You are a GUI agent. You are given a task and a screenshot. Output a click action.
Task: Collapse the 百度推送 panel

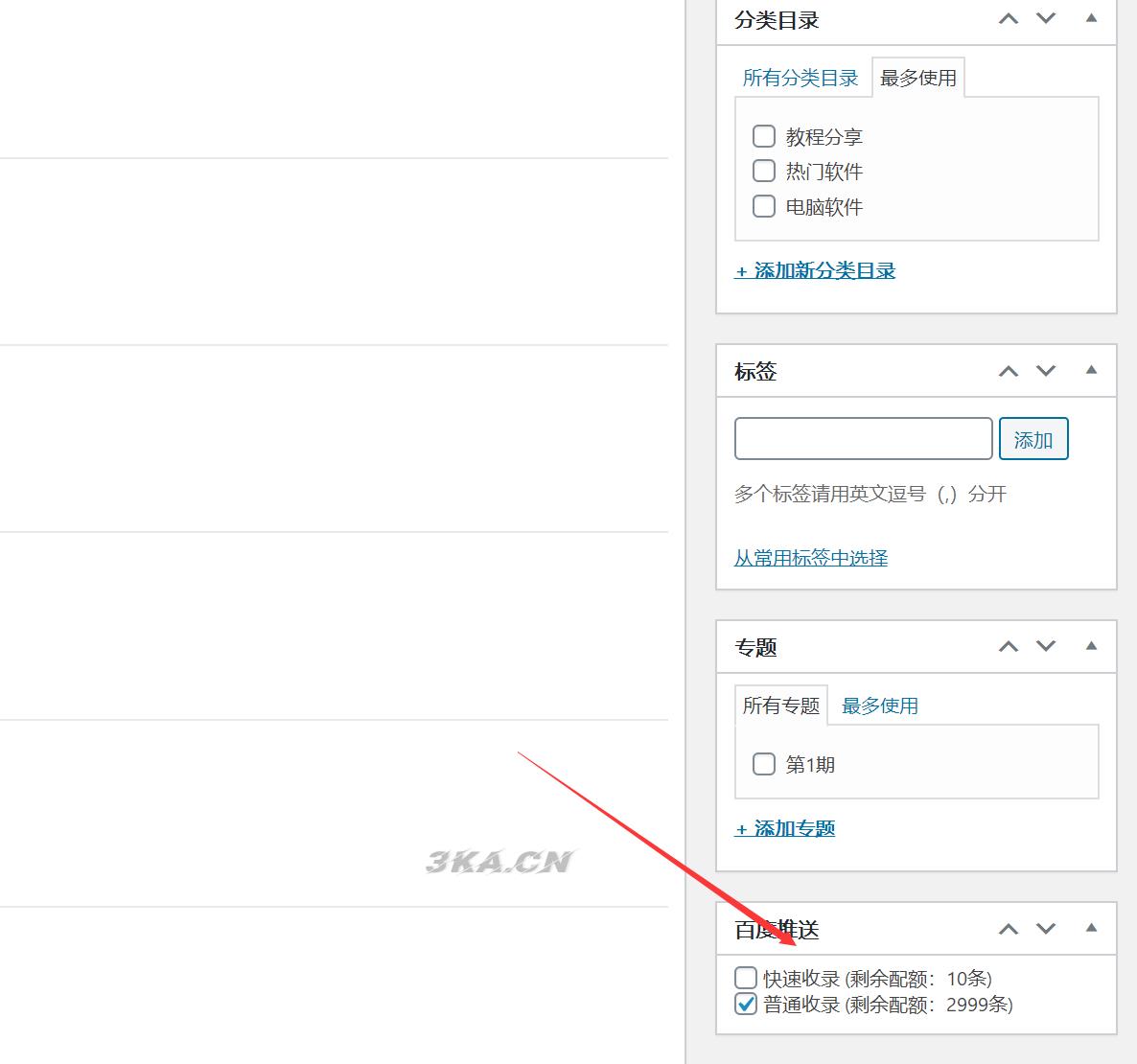(1091, 929)
